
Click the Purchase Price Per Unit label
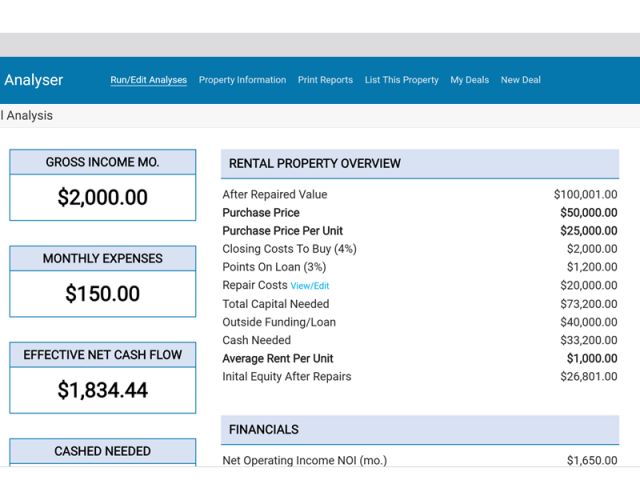(x=282, y=231)
